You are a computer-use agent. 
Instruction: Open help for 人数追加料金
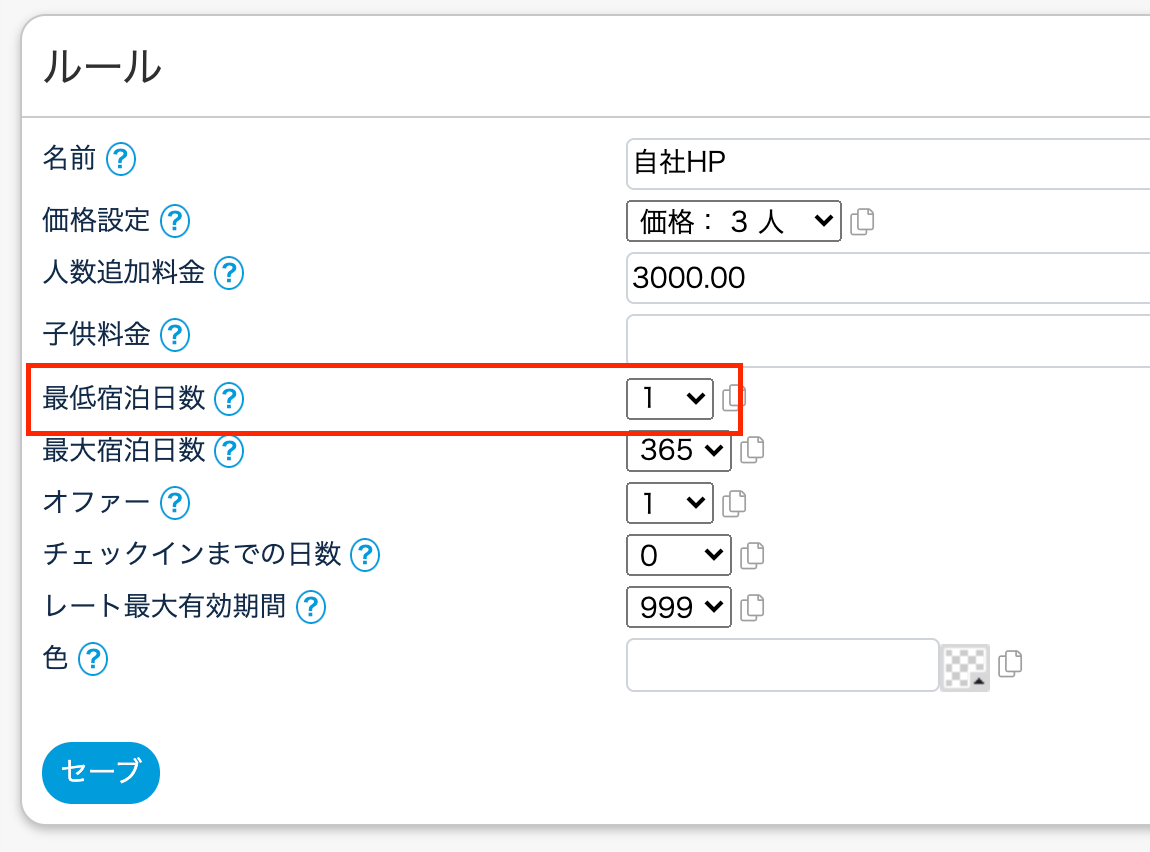230,272
